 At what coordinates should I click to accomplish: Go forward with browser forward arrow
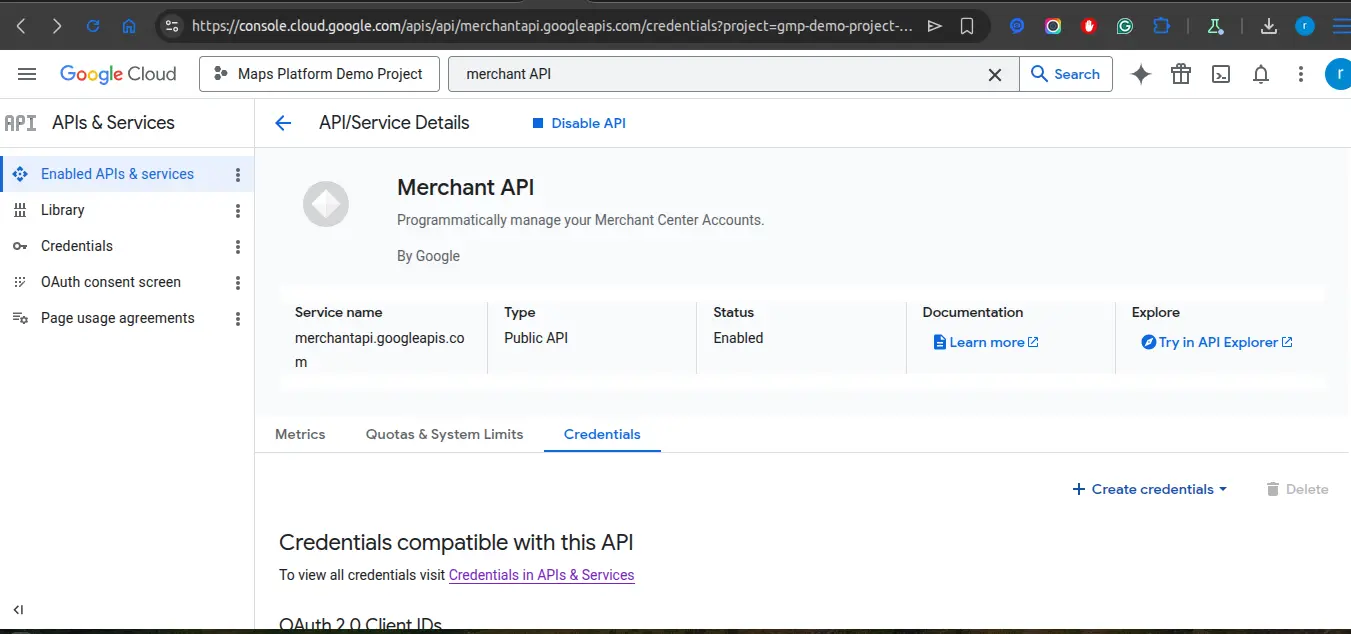point(57,26)
